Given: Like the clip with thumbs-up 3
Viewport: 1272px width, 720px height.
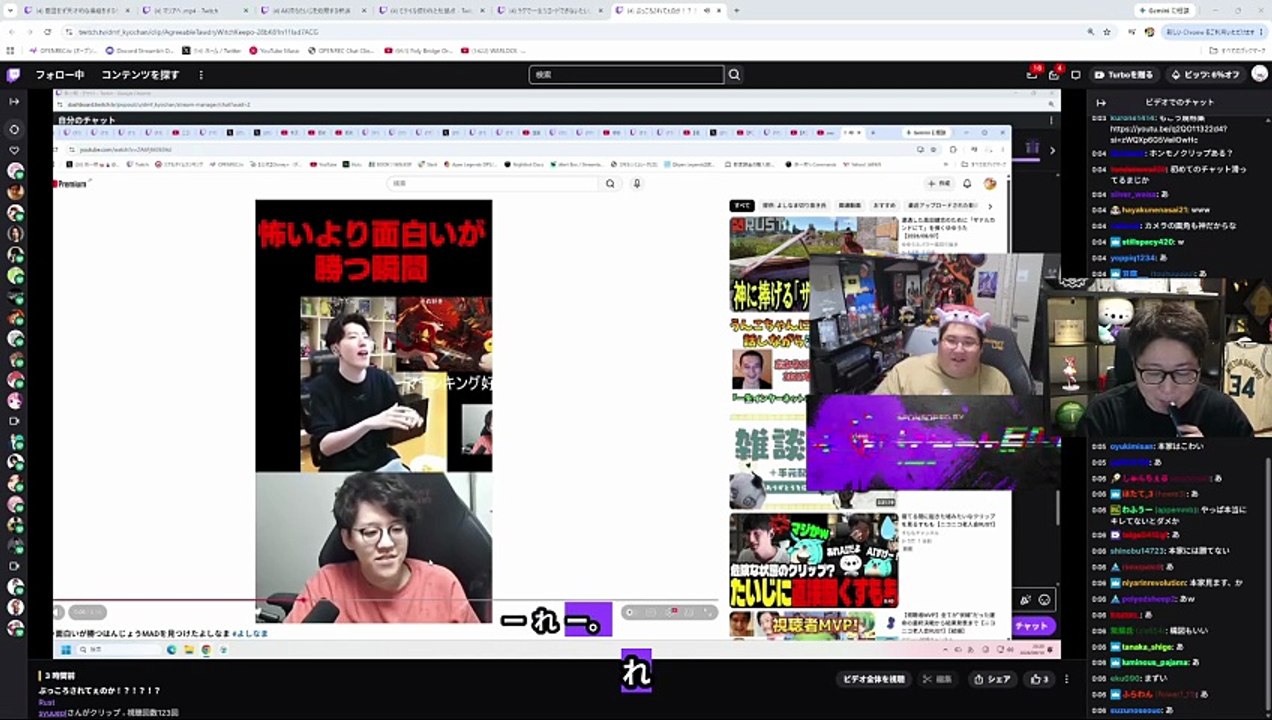Looking at the screenshot, I should tap(1040, 679).
